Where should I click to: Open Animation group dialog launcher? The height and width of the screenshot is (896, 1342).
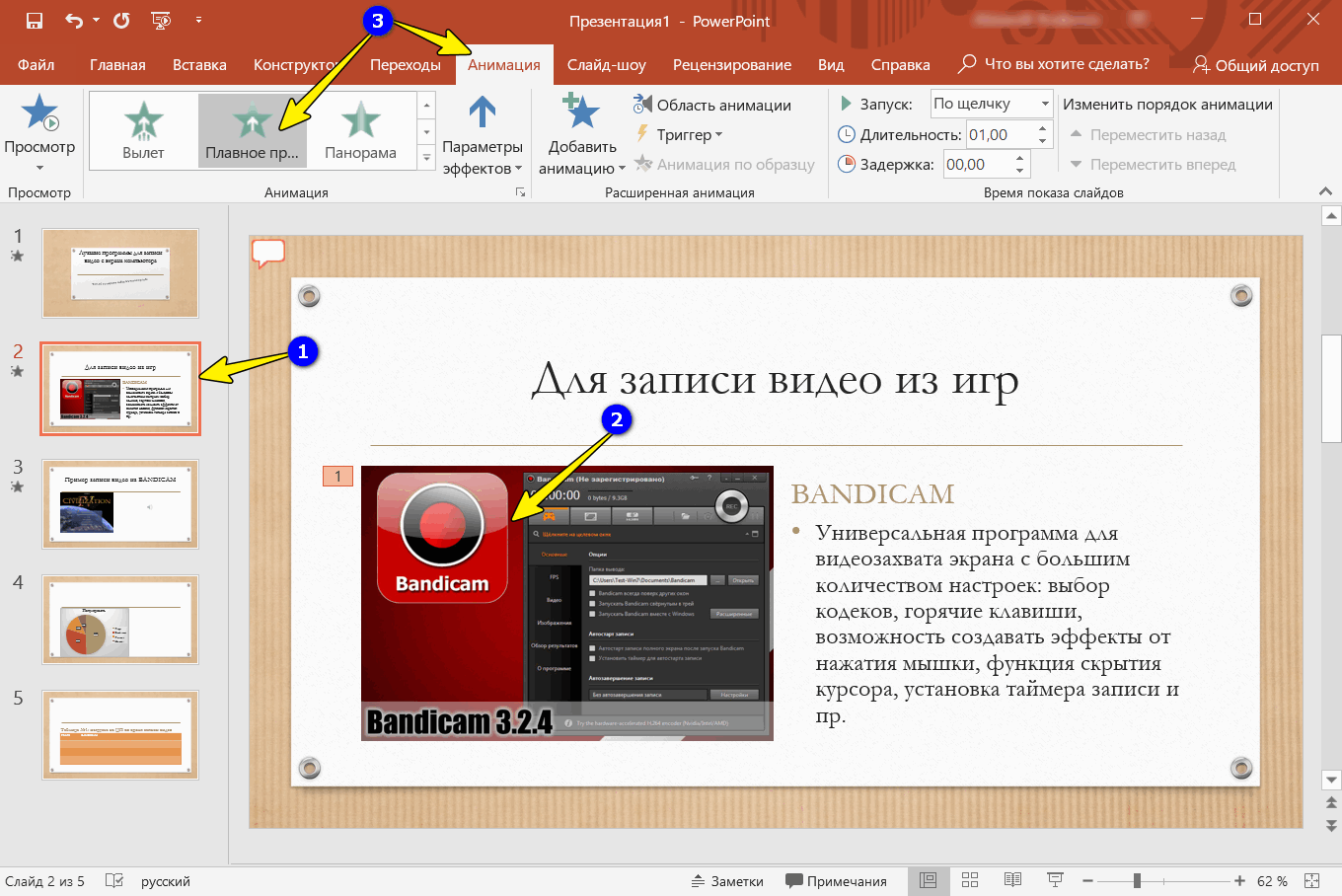point(520,192)
